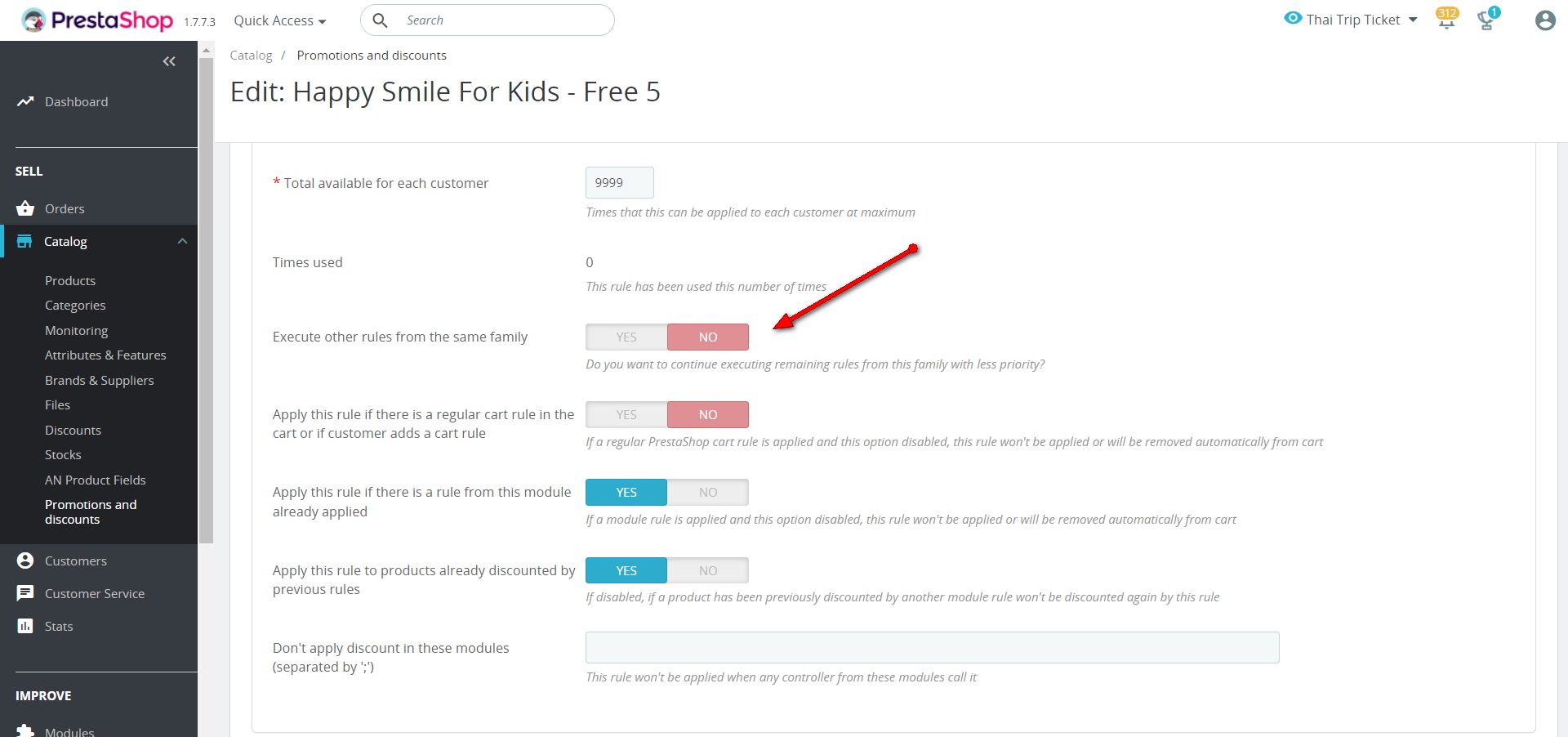Viewport: 1568px width, 737px height.
Task: Open the trophy achievements icon
Action: coord(1486,21)
